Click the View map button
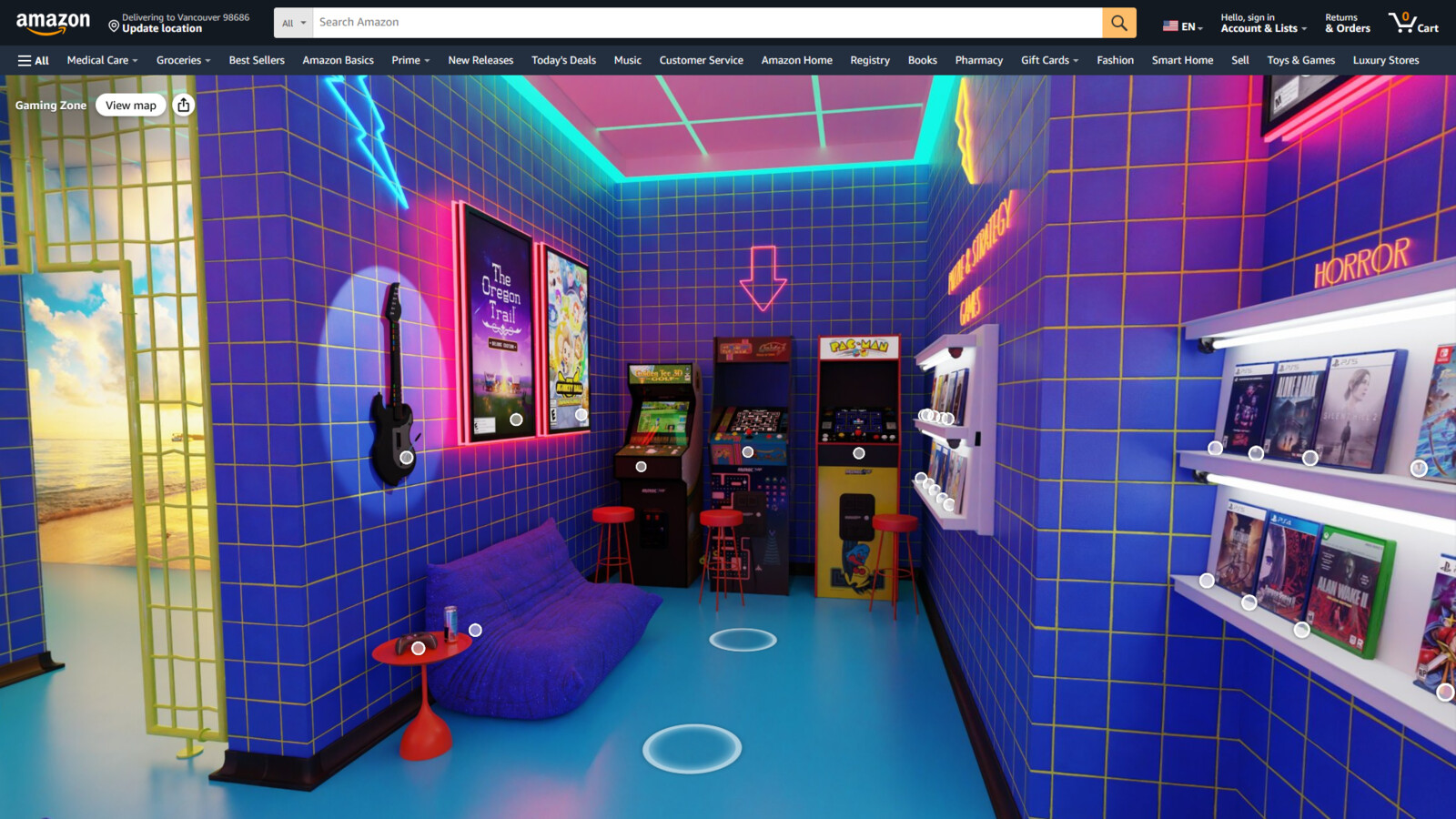 click(x=131, y=105)
